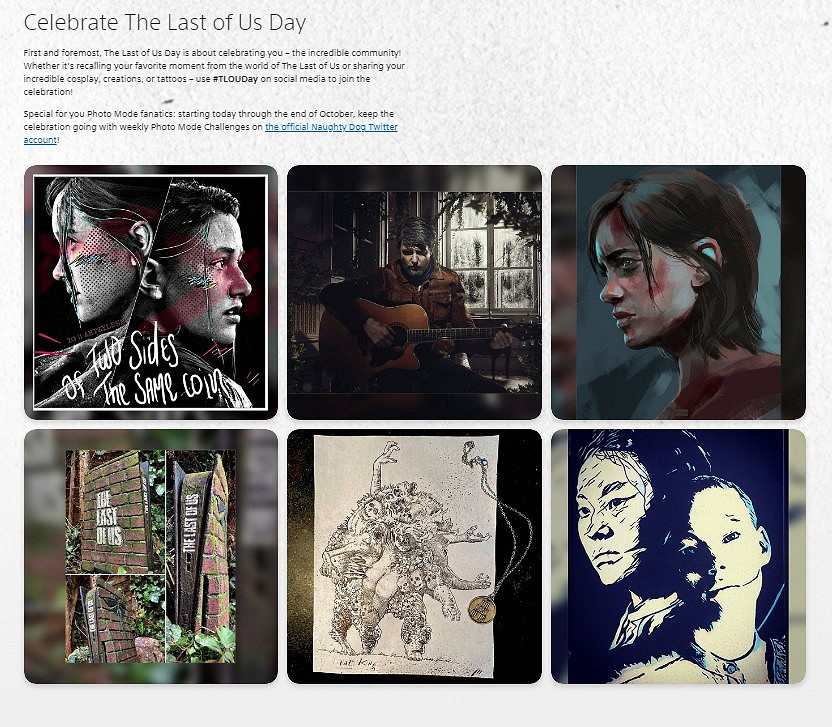Select the bottom-left console photo in collage
This screenshot has width=832, height=727.
coord(115,619)
